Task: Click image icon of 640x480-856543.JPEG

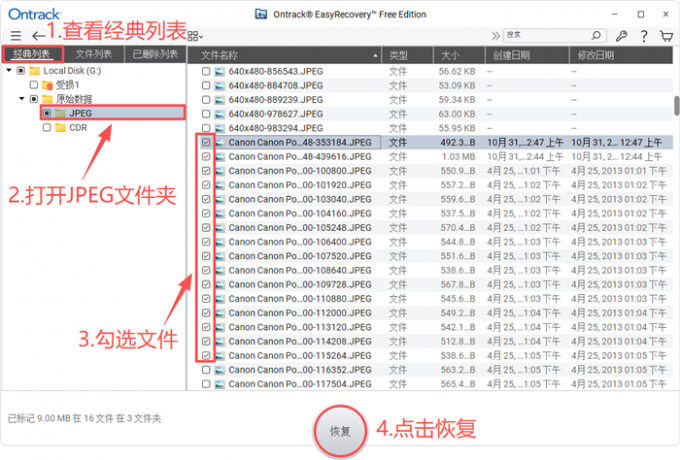Action: [220, 72]
